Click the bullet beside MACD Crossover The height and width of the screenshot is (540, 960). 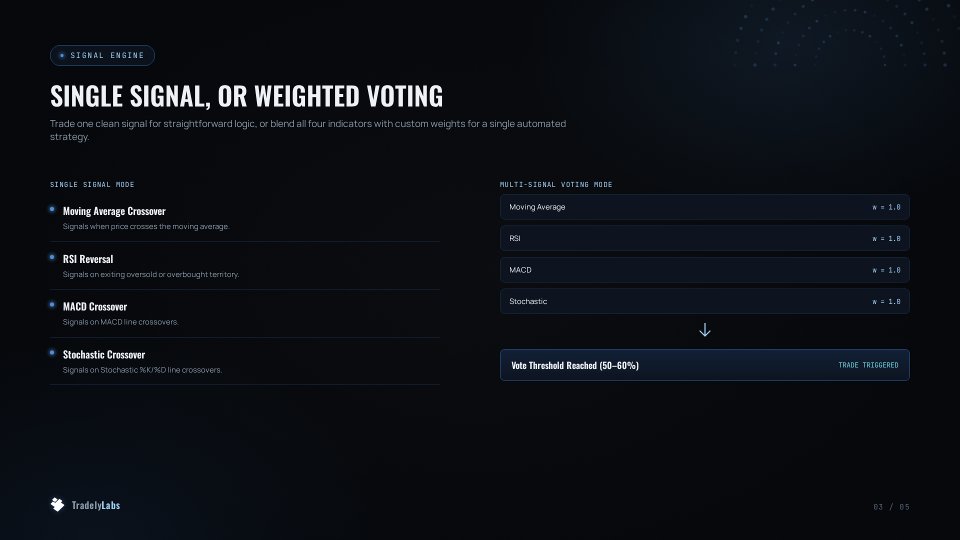click(x=52, y=305)
